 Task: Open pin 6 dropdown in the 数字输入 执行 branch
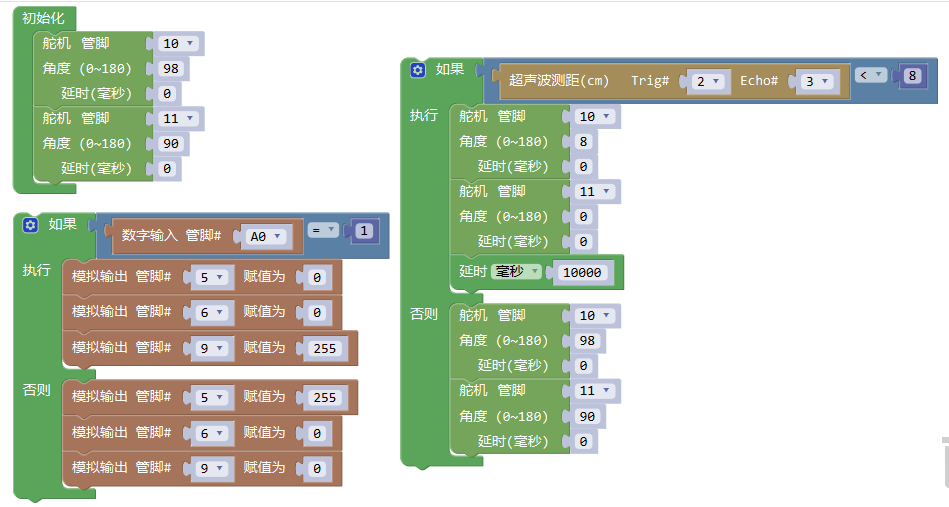212,312
